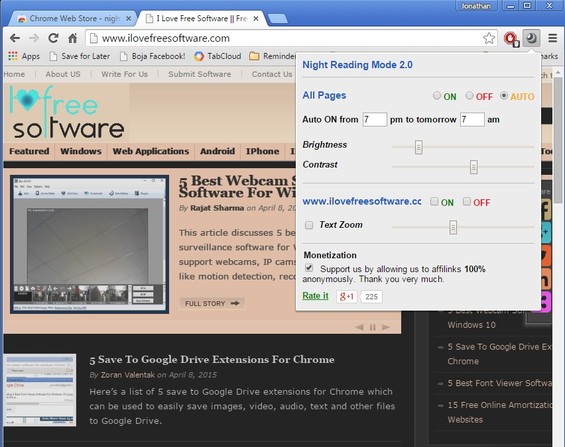Viewport: 565px width, 447px height.
Task: Go to next featured slide arrow
Action: (x=386, y=327)
